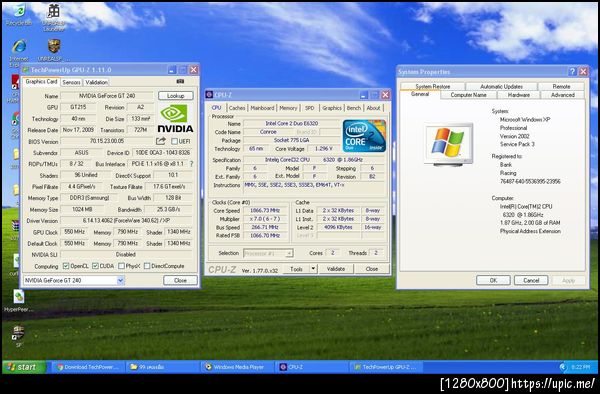This screenshot has width=600, height=394.
Task: Click the BIOS Version field 70.15.23.00.05
Action: coord(107,141)
